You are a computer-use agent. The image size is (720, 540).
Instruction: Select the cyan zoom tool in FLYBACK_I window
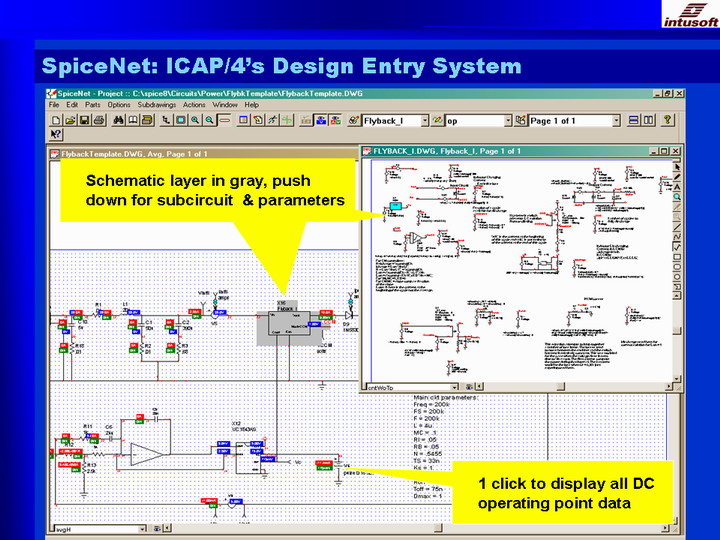tap(677, 197)
